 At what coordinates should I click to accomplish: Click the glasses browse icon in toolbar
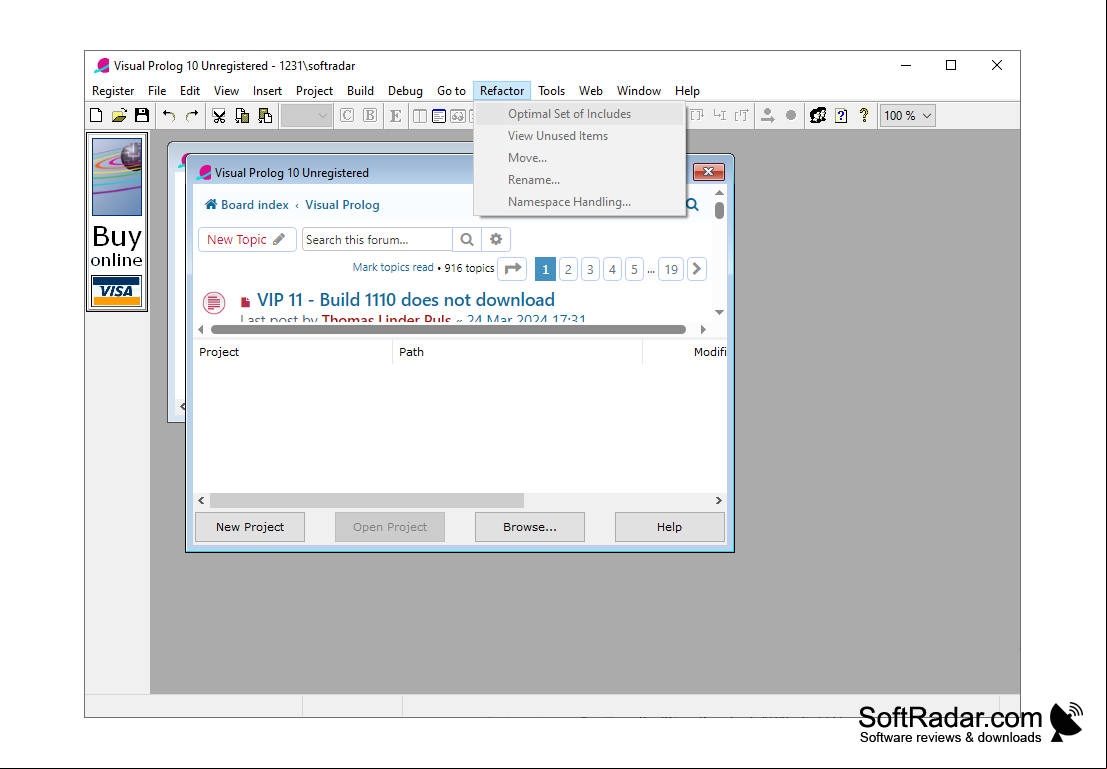pos(457,115)
